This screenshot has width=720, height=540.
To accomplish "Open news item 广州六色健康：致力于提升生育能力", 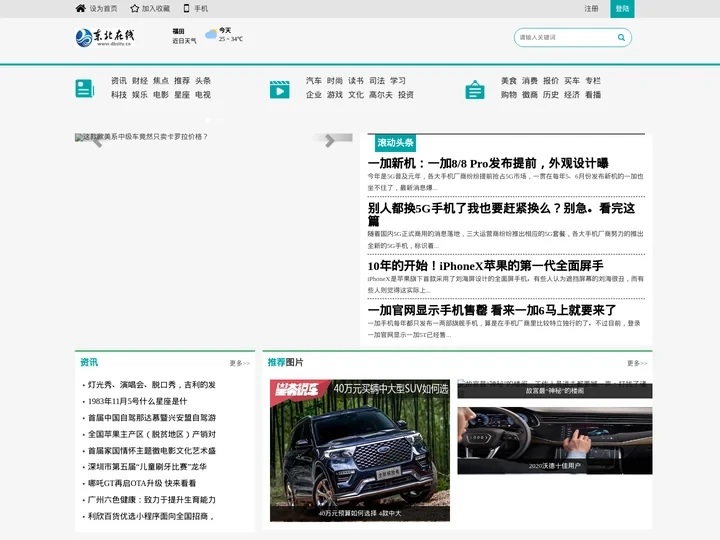I will click(x=152, y=500).
